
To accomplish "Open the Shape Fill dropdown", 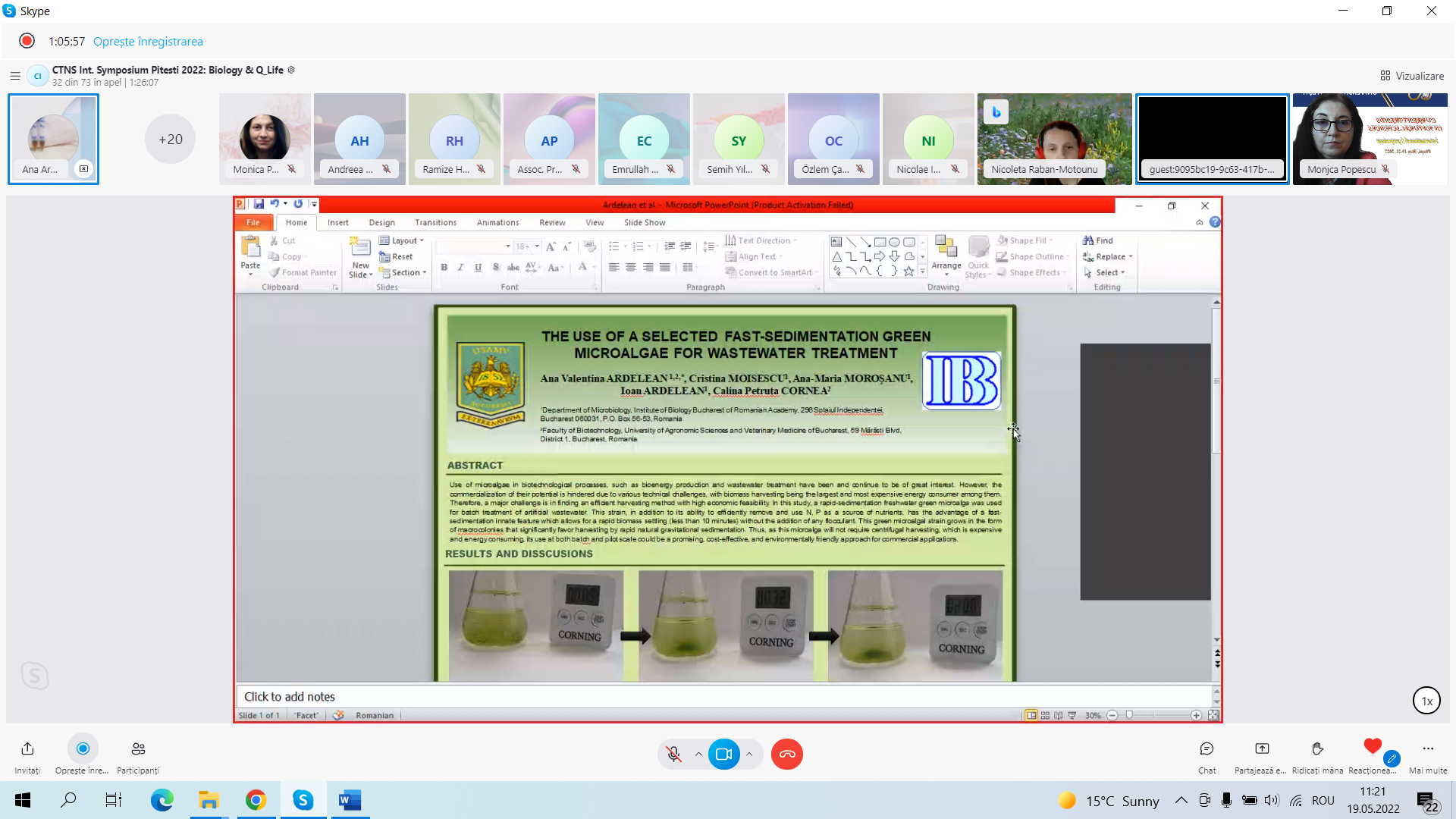I will 1025,240.
